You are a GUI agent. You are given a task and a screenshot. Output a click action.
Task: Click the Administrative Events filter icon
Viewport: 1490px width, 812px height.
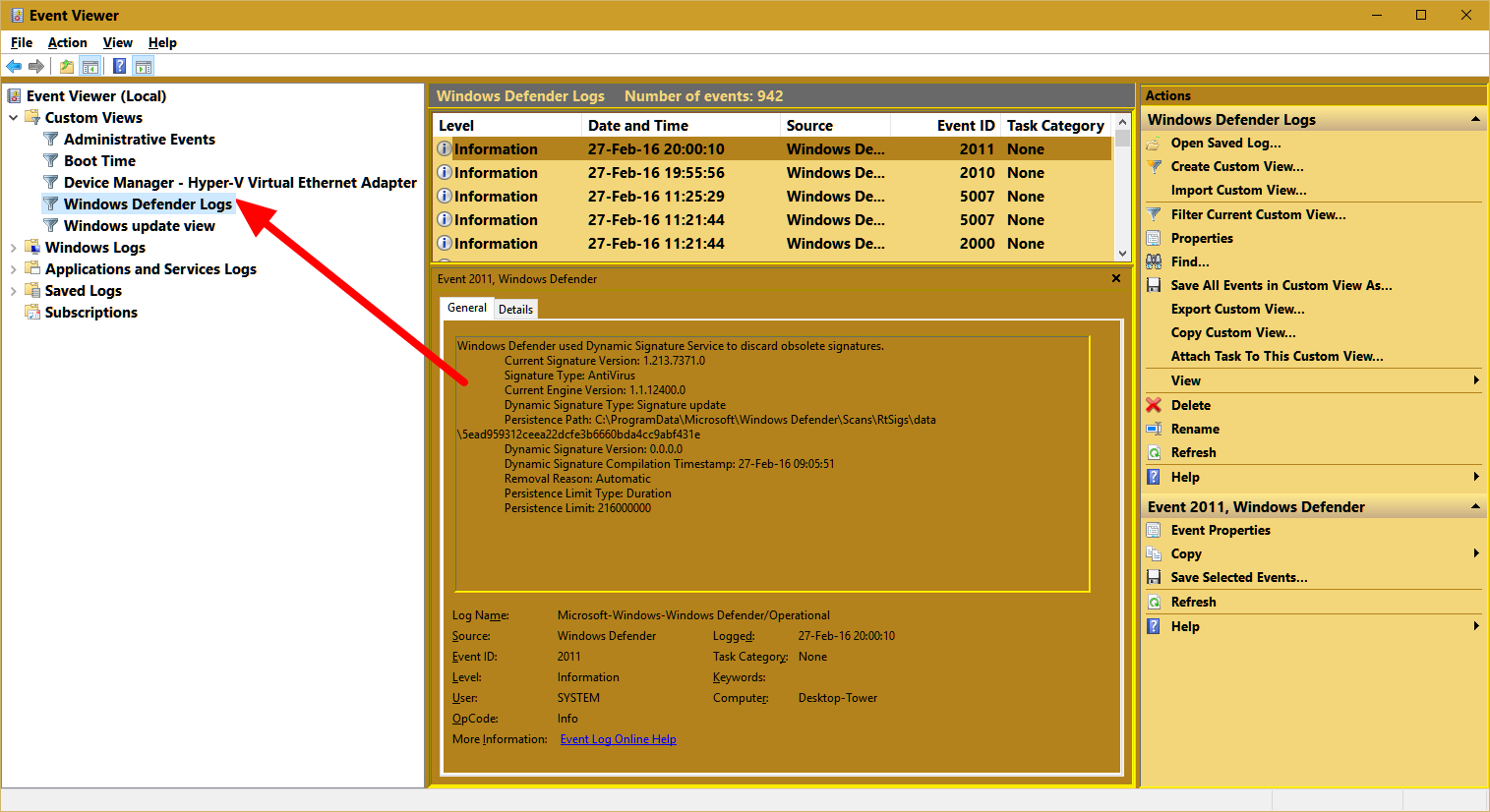click(x=51, y=139)
